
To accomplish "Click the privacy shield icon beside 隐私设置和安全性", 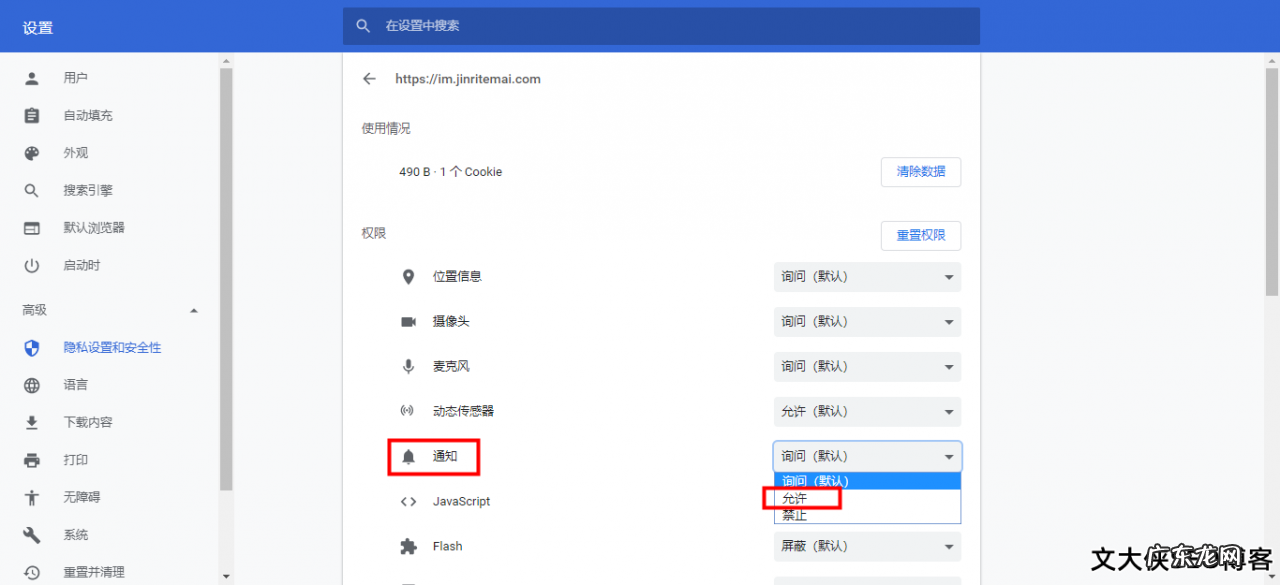I will coord(30,347).
